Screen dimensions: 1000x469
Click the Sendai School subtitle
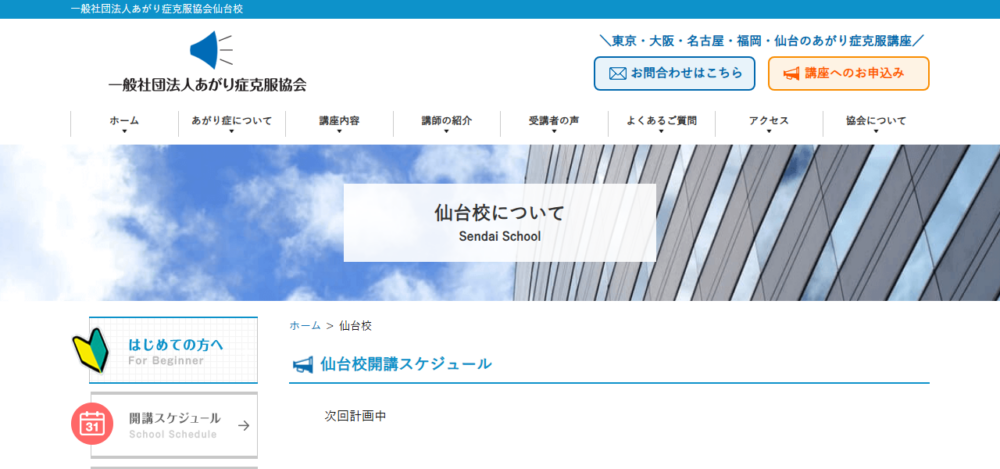[500, 236]
